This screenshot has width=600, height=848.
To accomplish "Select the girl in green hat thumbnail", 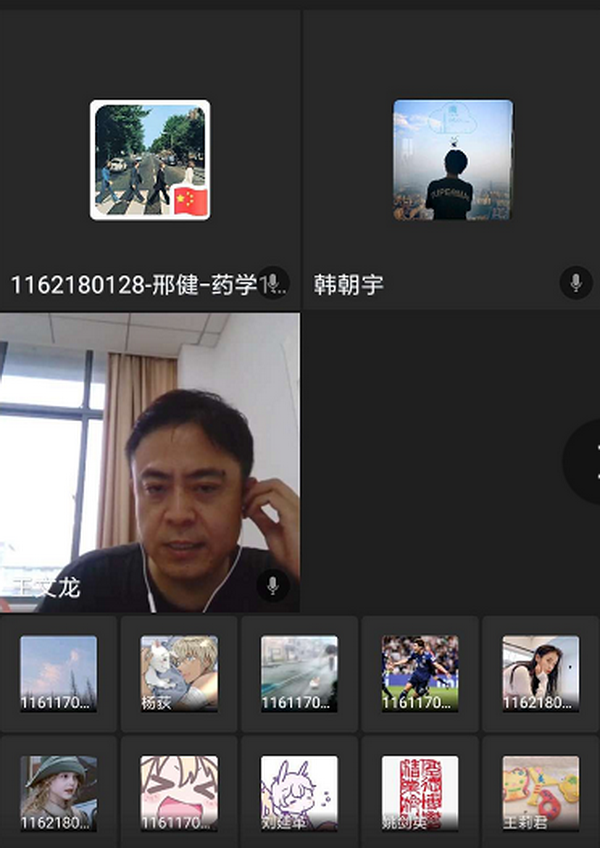I will click(x=59, y=793).
